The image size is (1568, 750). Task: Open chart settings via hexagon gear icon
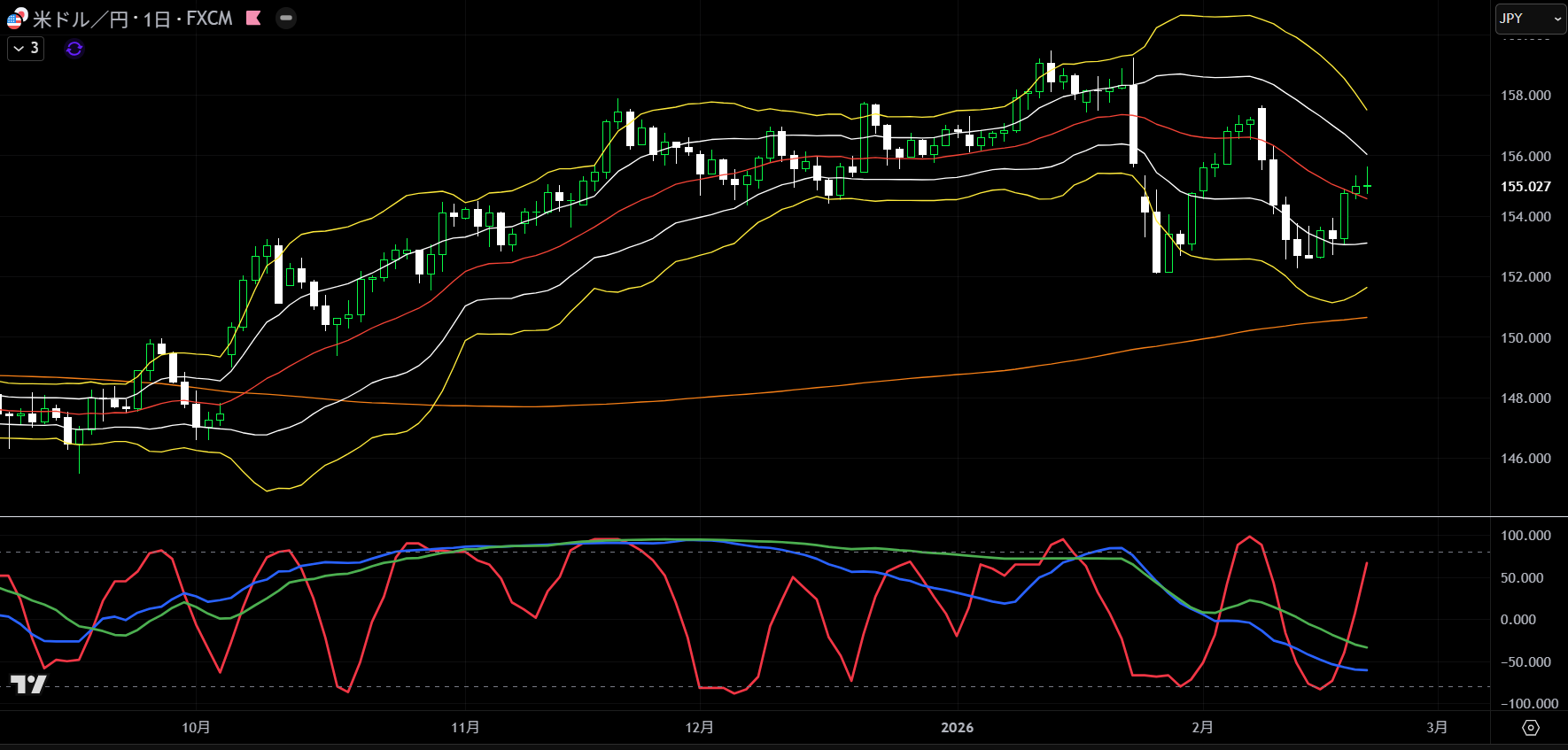1530,727
